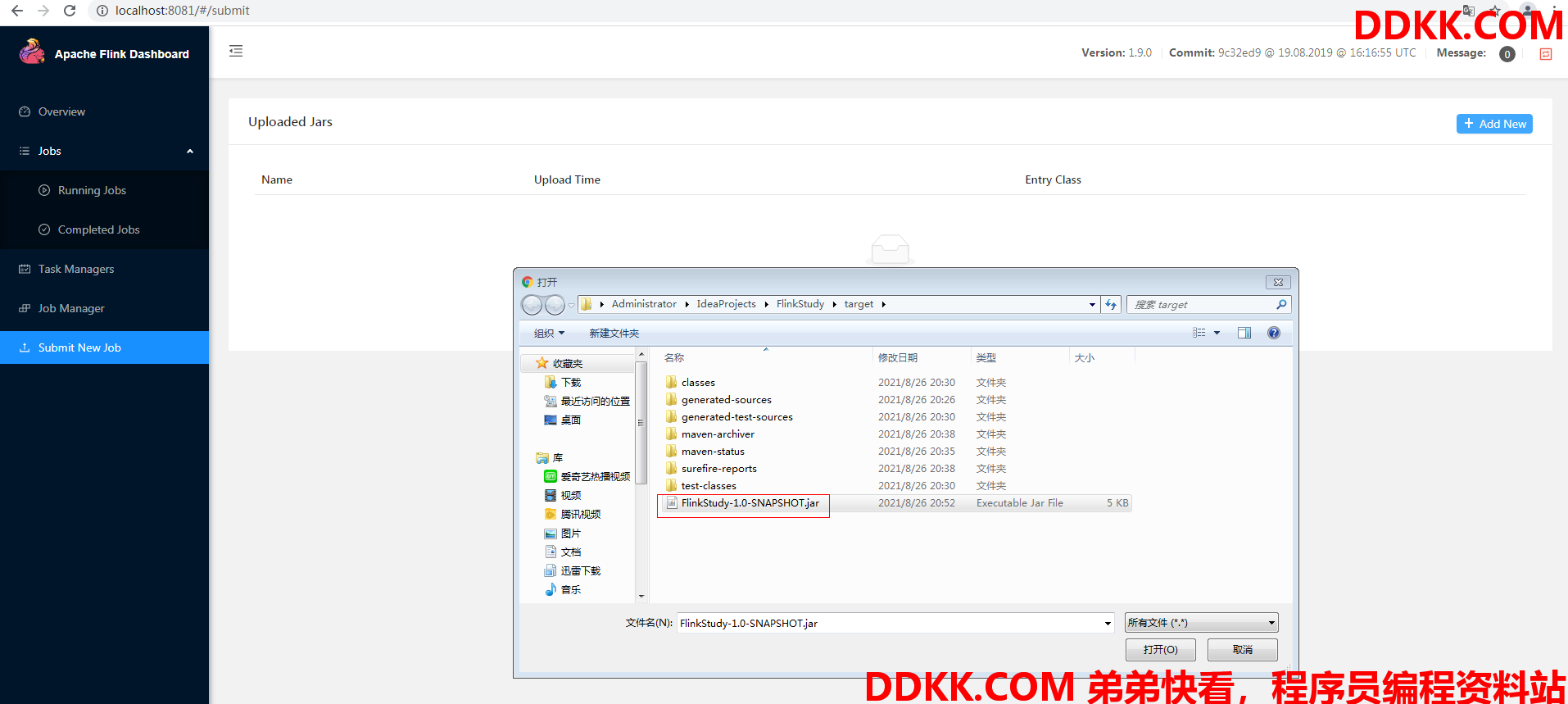The height and width of the screenshot is (704, 1568).
Task: Select the surefire-reports folder
Action: 718,469
